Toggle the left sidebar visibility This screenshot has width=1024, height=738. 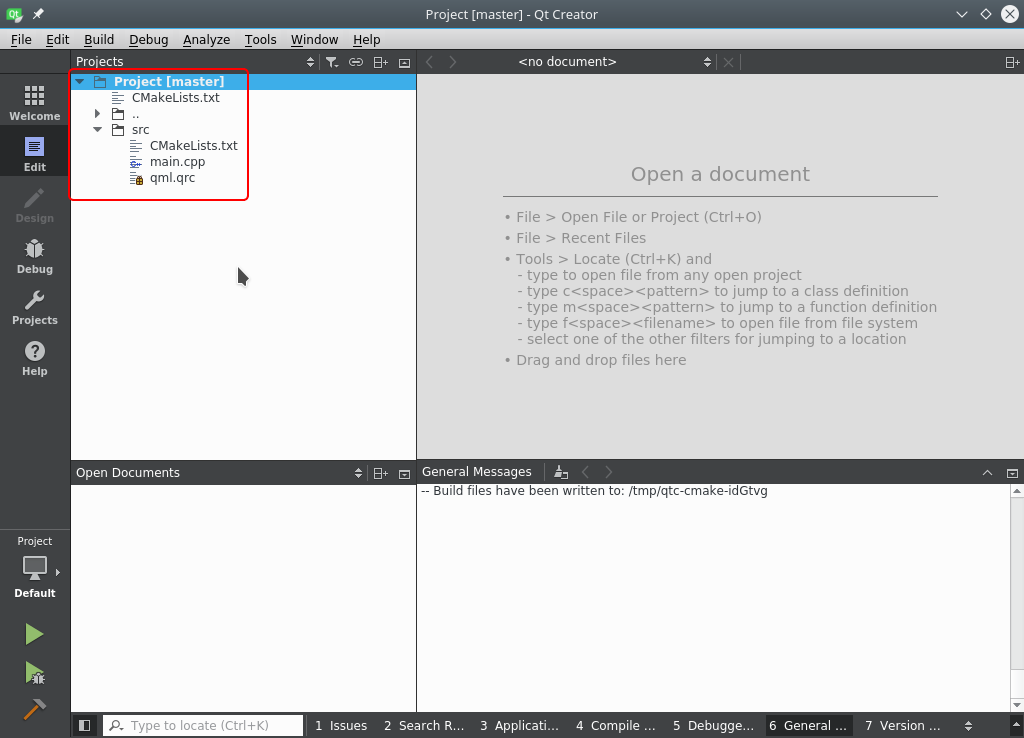(x=84, y=726)
